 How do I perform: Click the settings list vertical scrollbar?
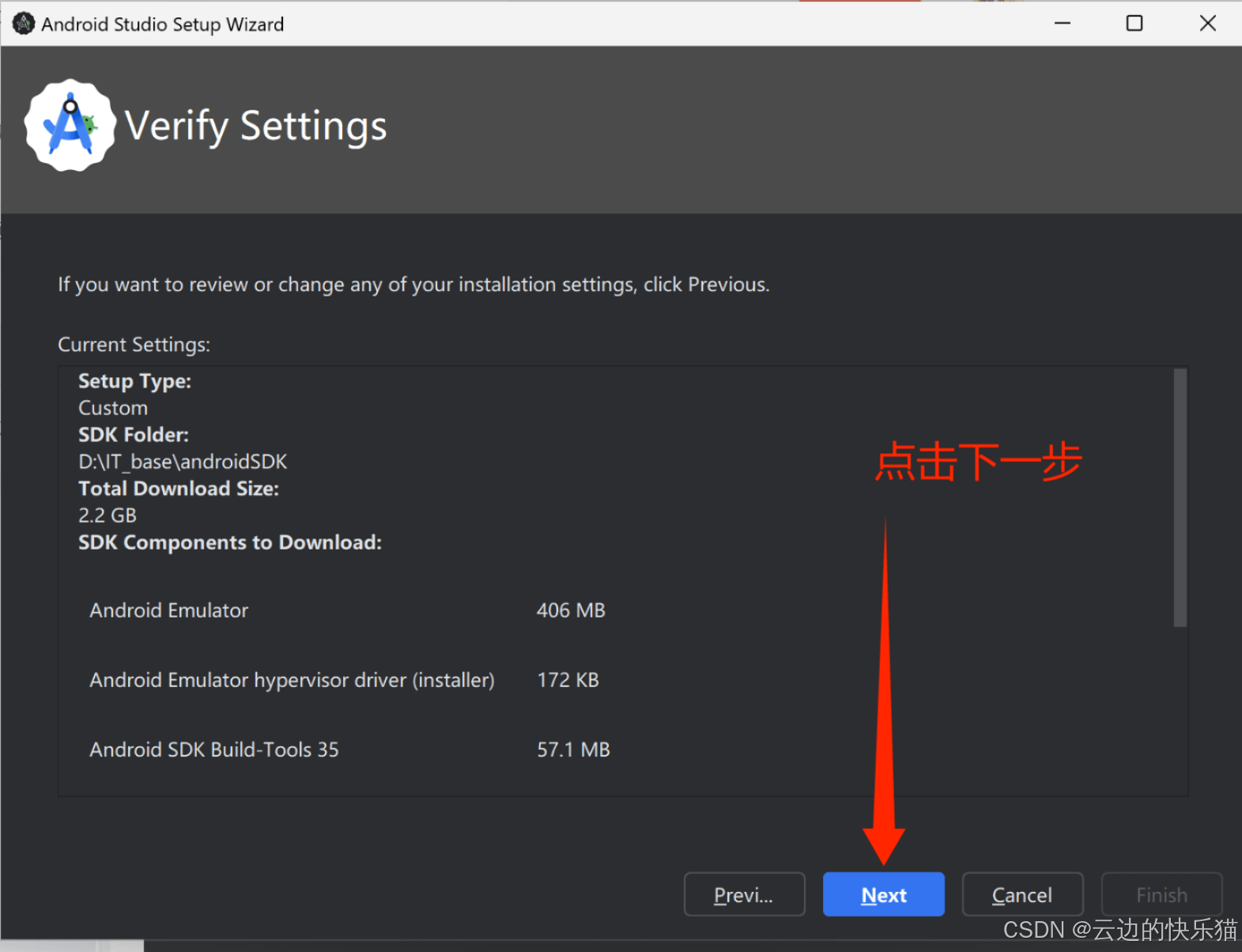point(1180,498)
